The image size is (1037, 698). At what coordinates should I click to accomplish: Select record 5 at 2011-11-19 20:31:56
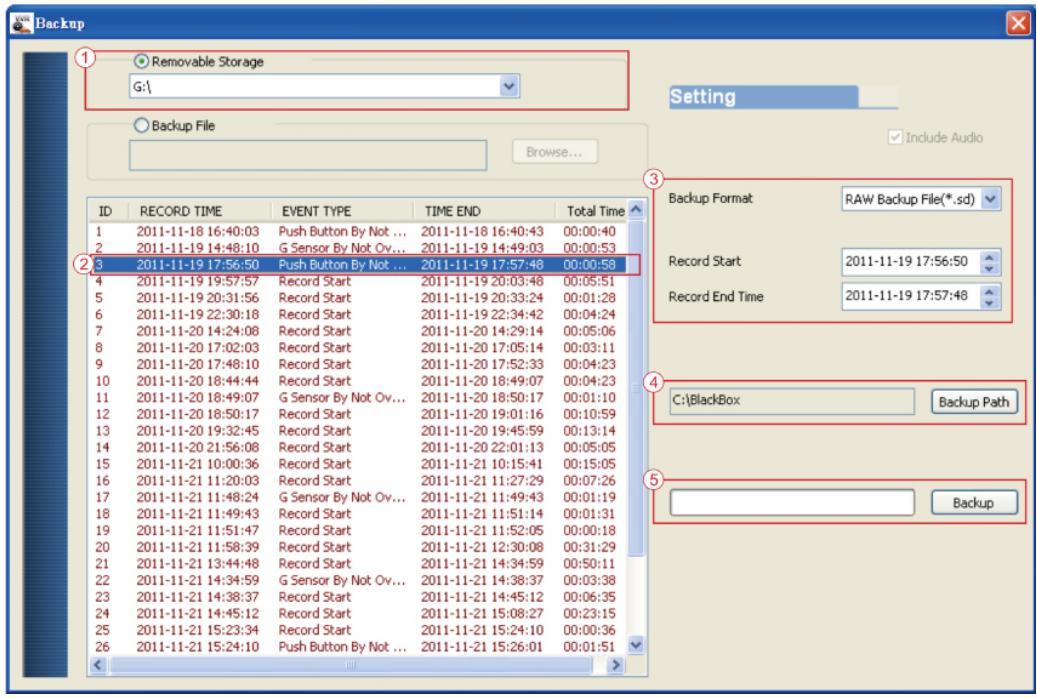pyautogui.click(x=358, y=298)
